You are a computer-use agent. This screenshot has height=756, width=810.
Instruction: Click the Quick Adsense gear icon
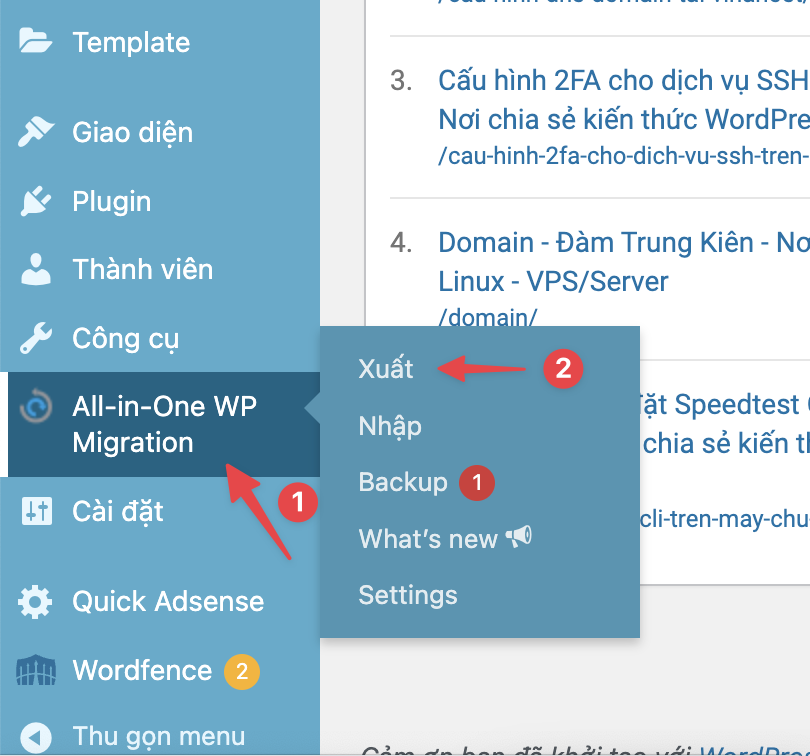pyautogui.click(x=35, y=602)
